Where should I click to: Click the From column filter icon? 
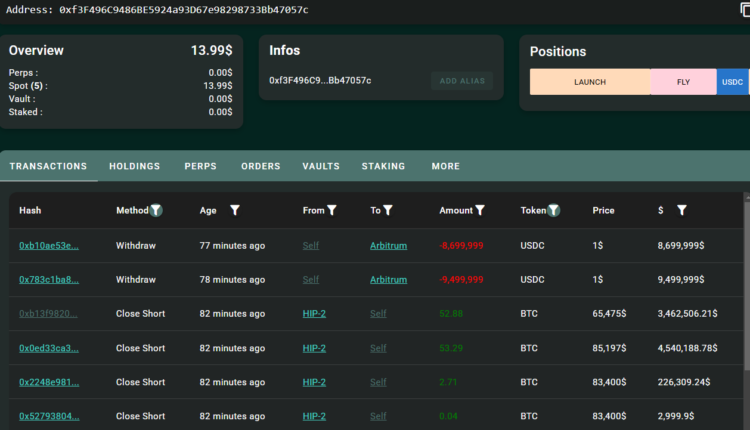coord(332,211)
